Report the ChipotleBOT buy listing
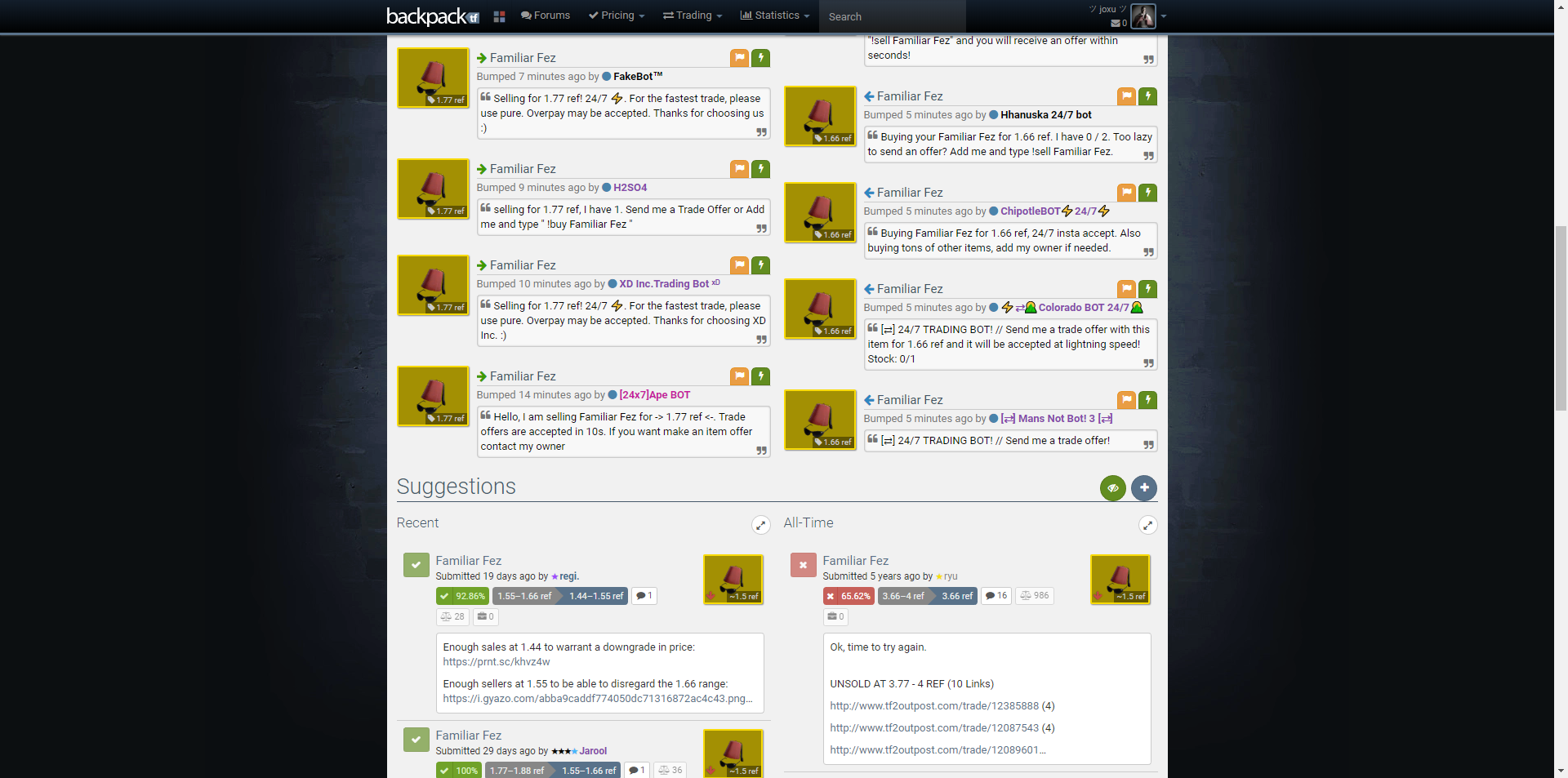The image size is (1568, 778). [1126, 193]
